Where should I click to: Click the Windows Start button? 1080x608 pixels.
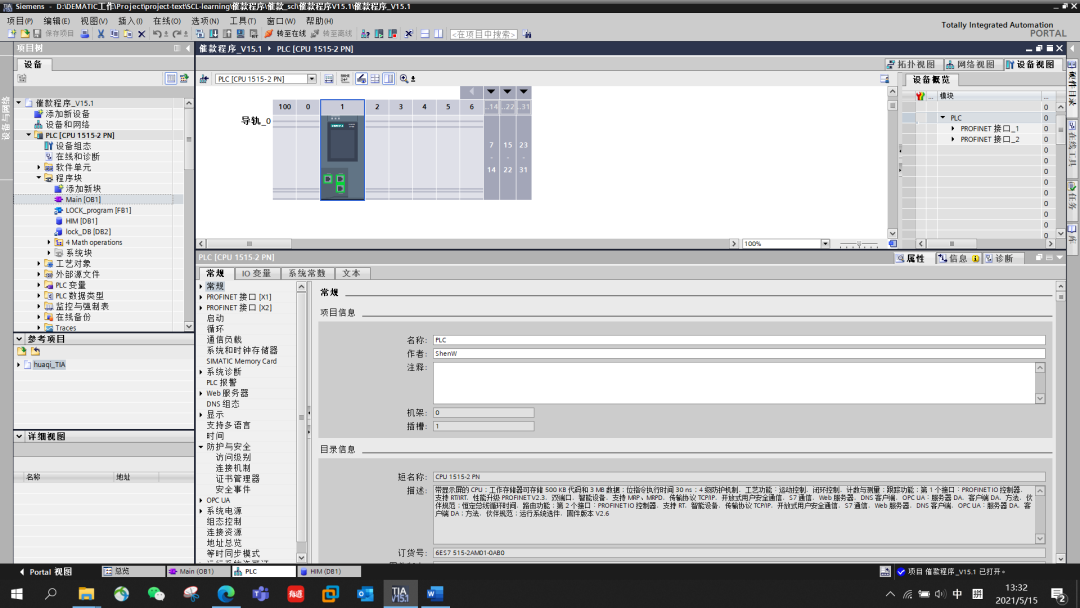(17, 594)
